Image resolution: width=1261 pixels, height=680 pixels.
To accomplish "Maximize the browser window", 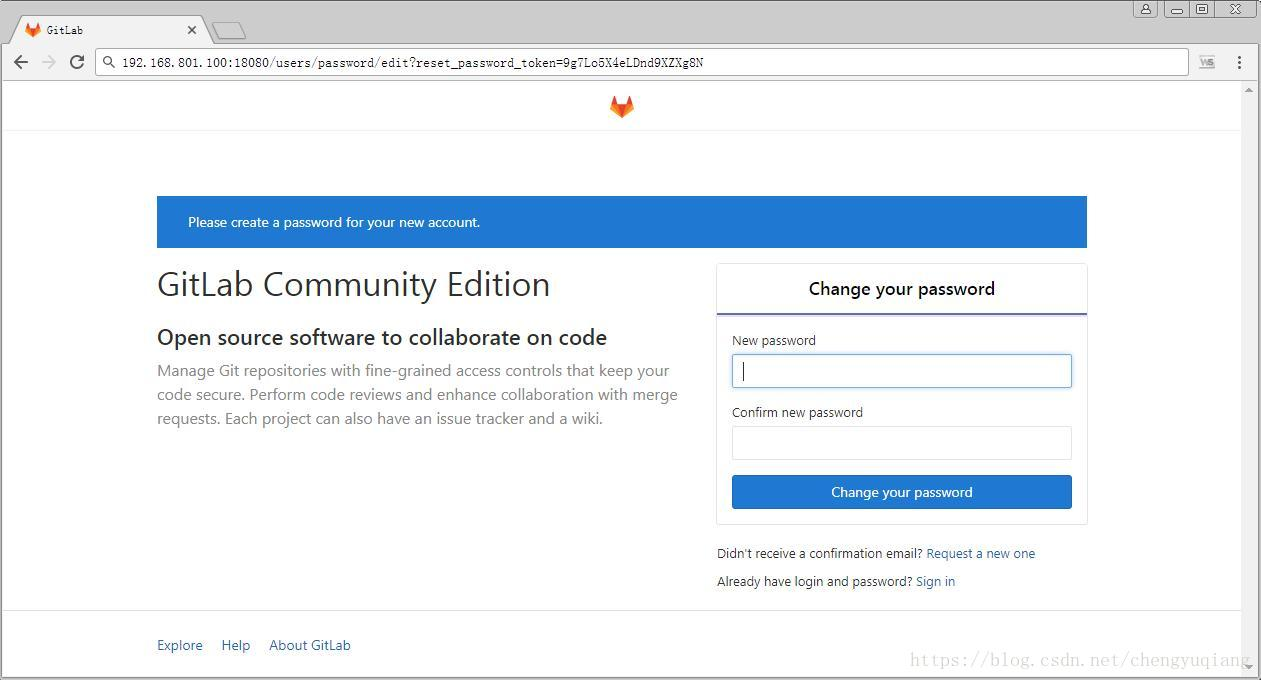I will pos(1203,9).
